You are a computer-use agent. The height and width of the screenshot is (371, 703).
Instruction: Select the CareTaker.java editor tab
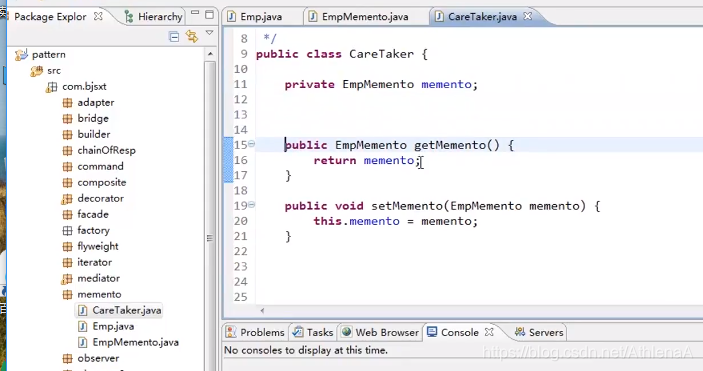click(482, 17)
